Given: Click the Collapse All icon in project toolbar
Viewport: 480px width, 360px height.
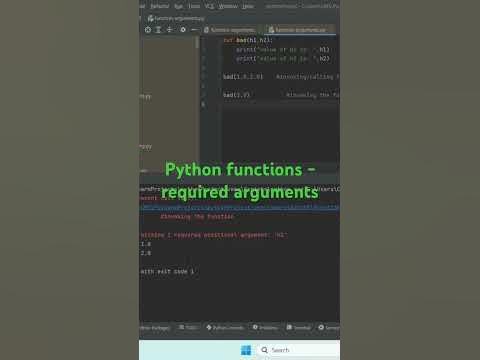Looking at the screenshot, I should click(x=170, y=30).
